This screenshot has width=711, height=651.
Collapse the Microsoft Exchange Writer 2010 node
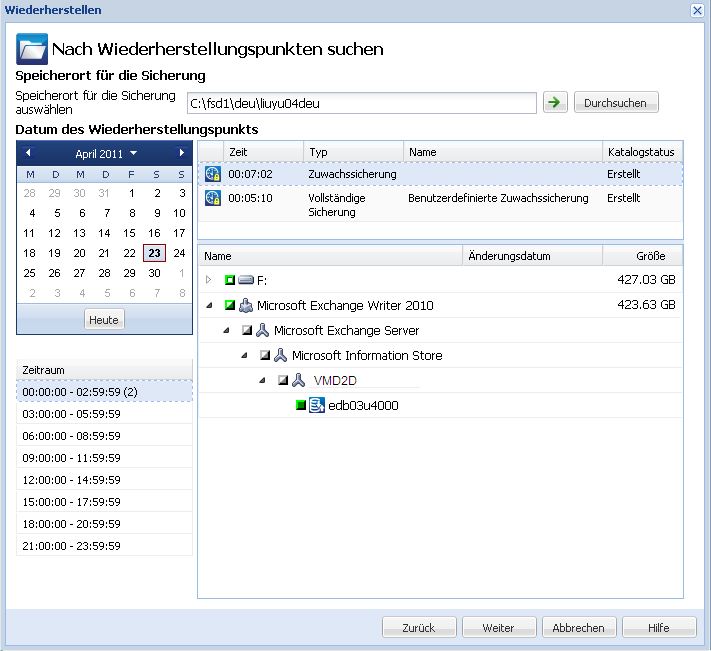click(x=209, y=305)
